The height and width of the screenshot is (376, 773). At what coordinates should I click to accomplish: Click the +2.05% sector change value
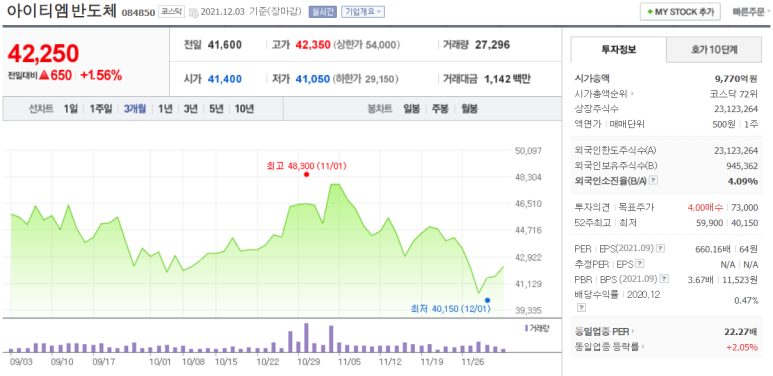[742, 347]
